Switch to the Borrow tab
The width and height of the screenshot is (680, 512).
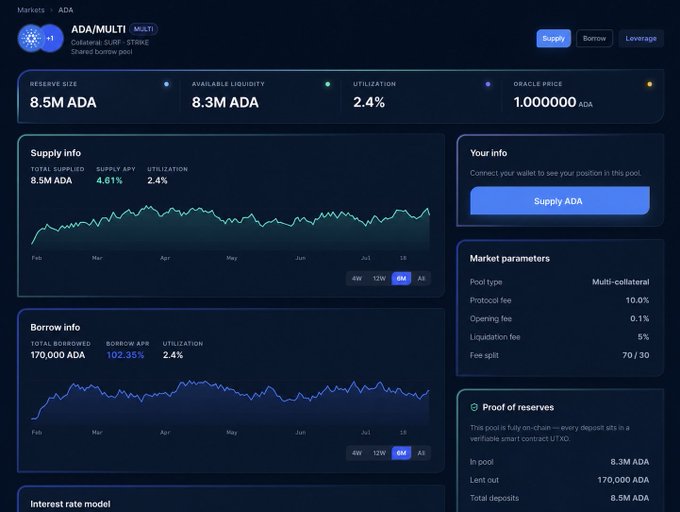pyautogui.click(x=594, y=38)
